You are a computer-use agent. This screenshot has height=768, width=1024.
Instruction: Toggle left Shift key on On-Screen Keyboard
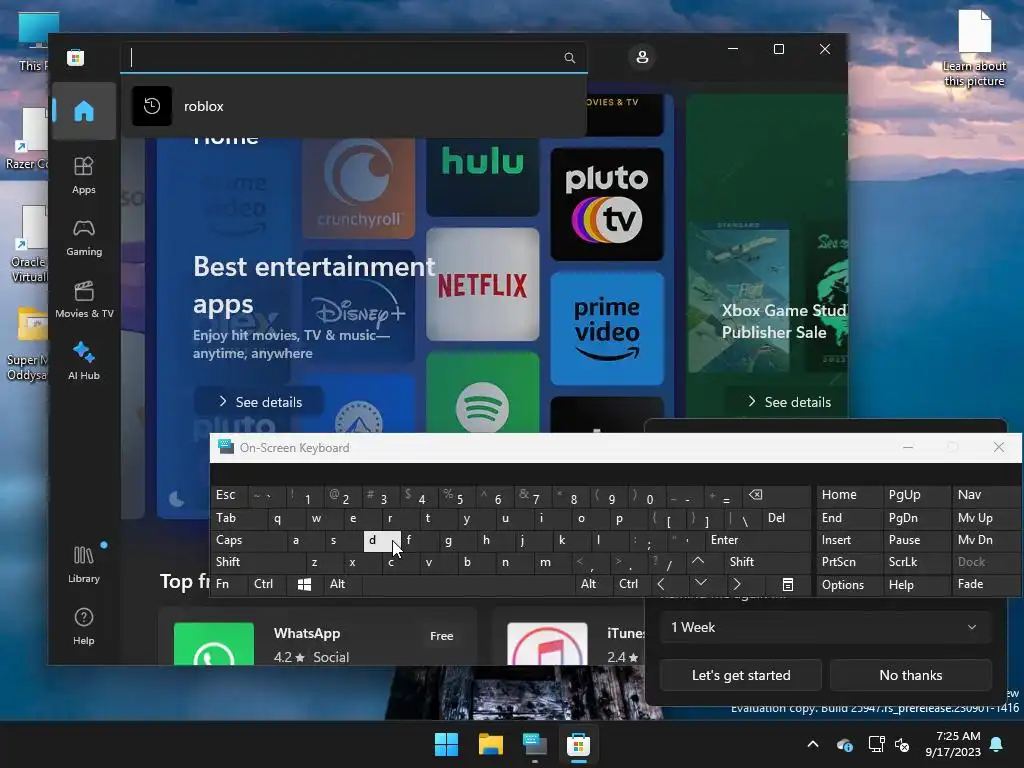258,562
